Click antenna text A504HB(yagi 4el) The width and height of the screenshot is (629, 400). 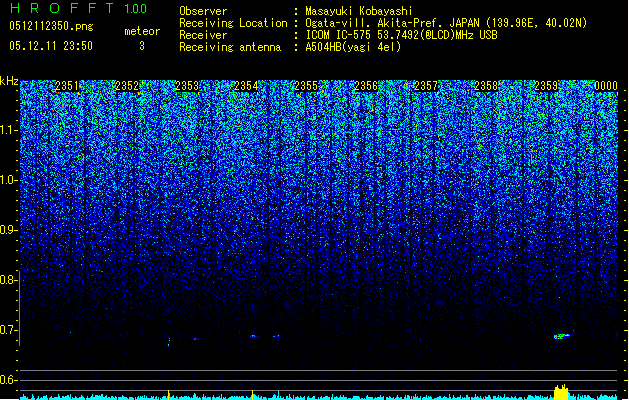coord(353,47)
